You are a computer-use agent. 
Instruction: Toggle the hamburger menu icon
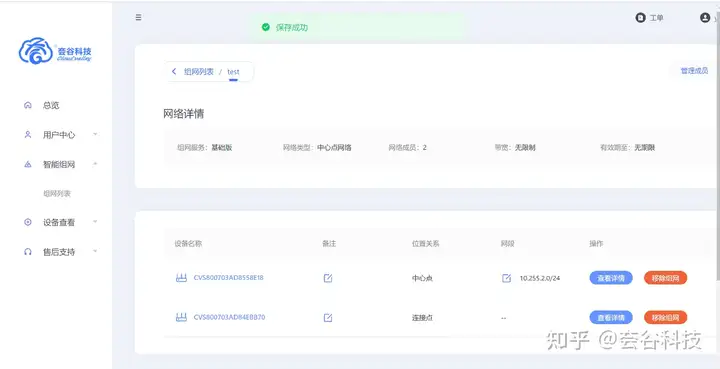pos(138,17)
